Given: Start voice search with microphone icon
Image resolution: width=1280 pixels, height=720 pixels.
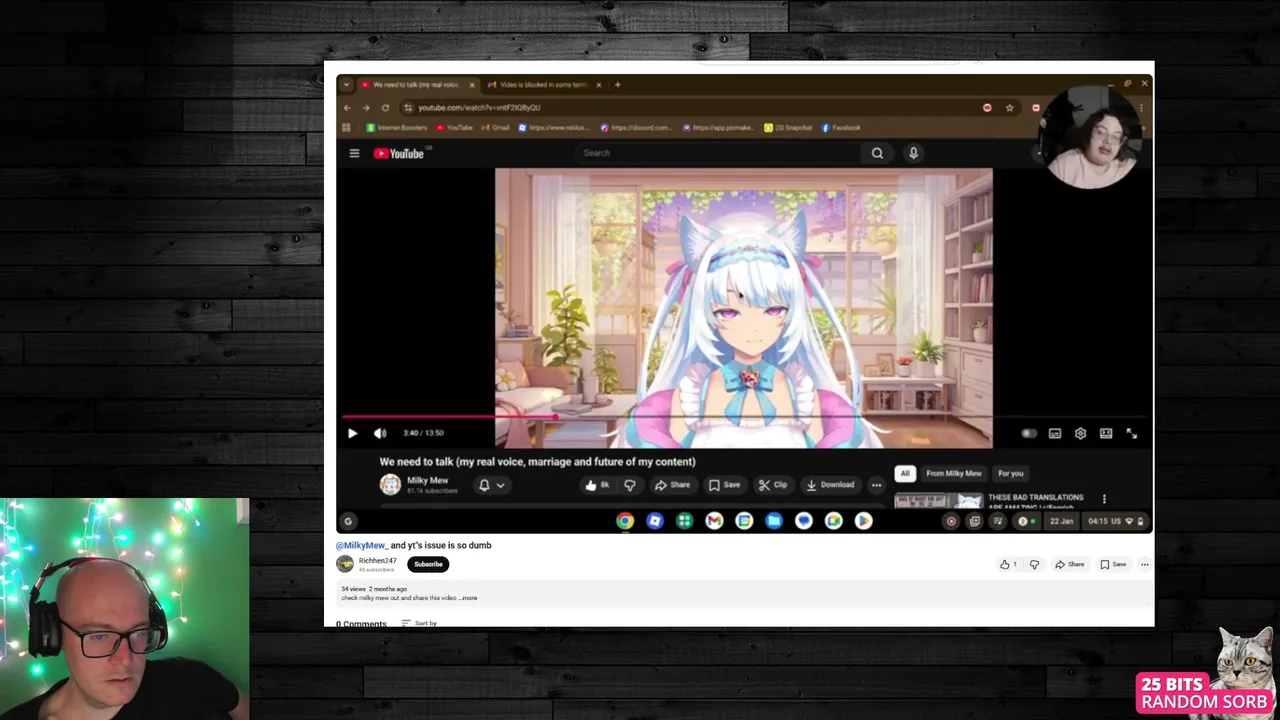Looking at the screenshot, I should pyautogui.click(x=913, y=153).
